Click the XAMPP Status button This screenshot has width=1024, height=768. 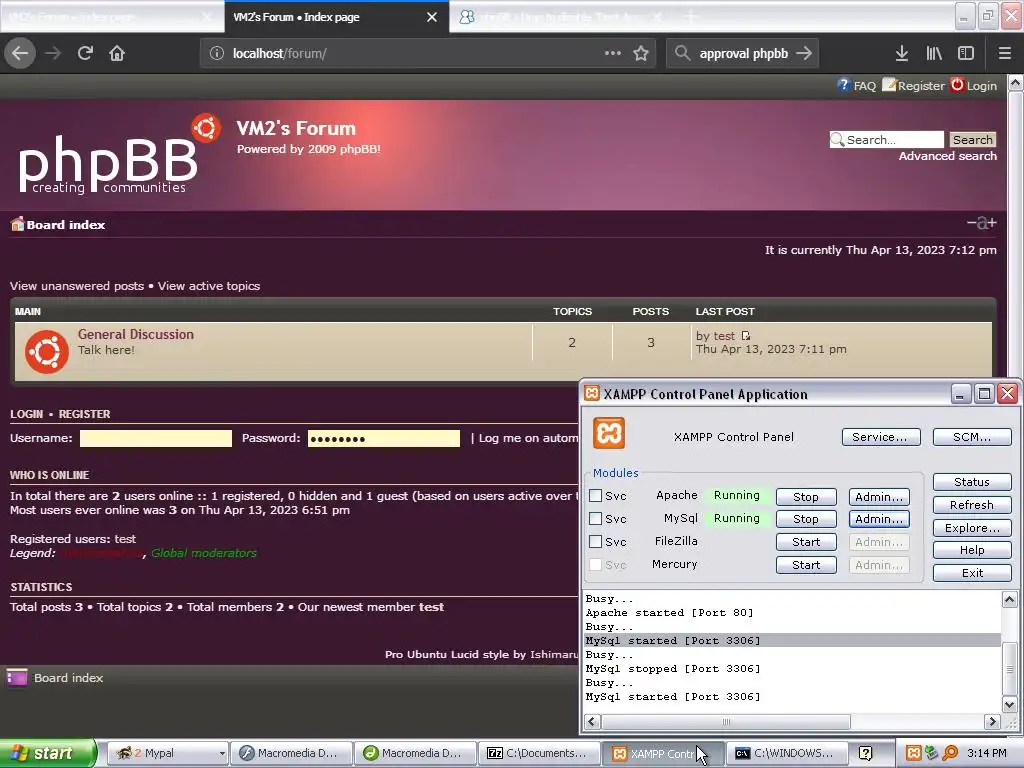tap(972, 482)
